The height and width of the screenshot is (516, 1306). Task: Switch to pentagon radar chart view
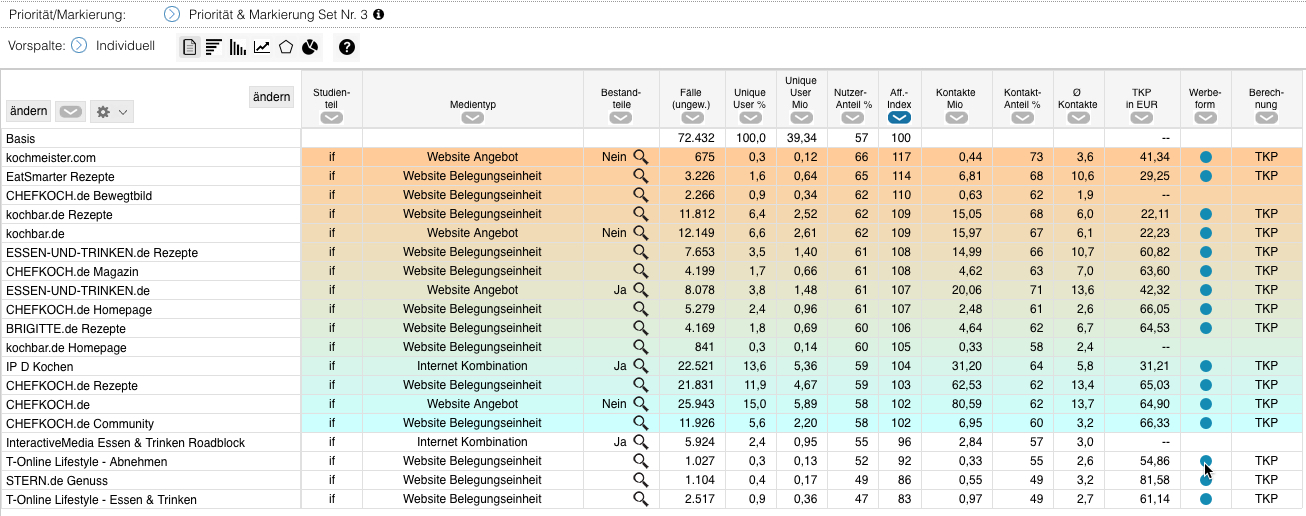tap(286, 47)
